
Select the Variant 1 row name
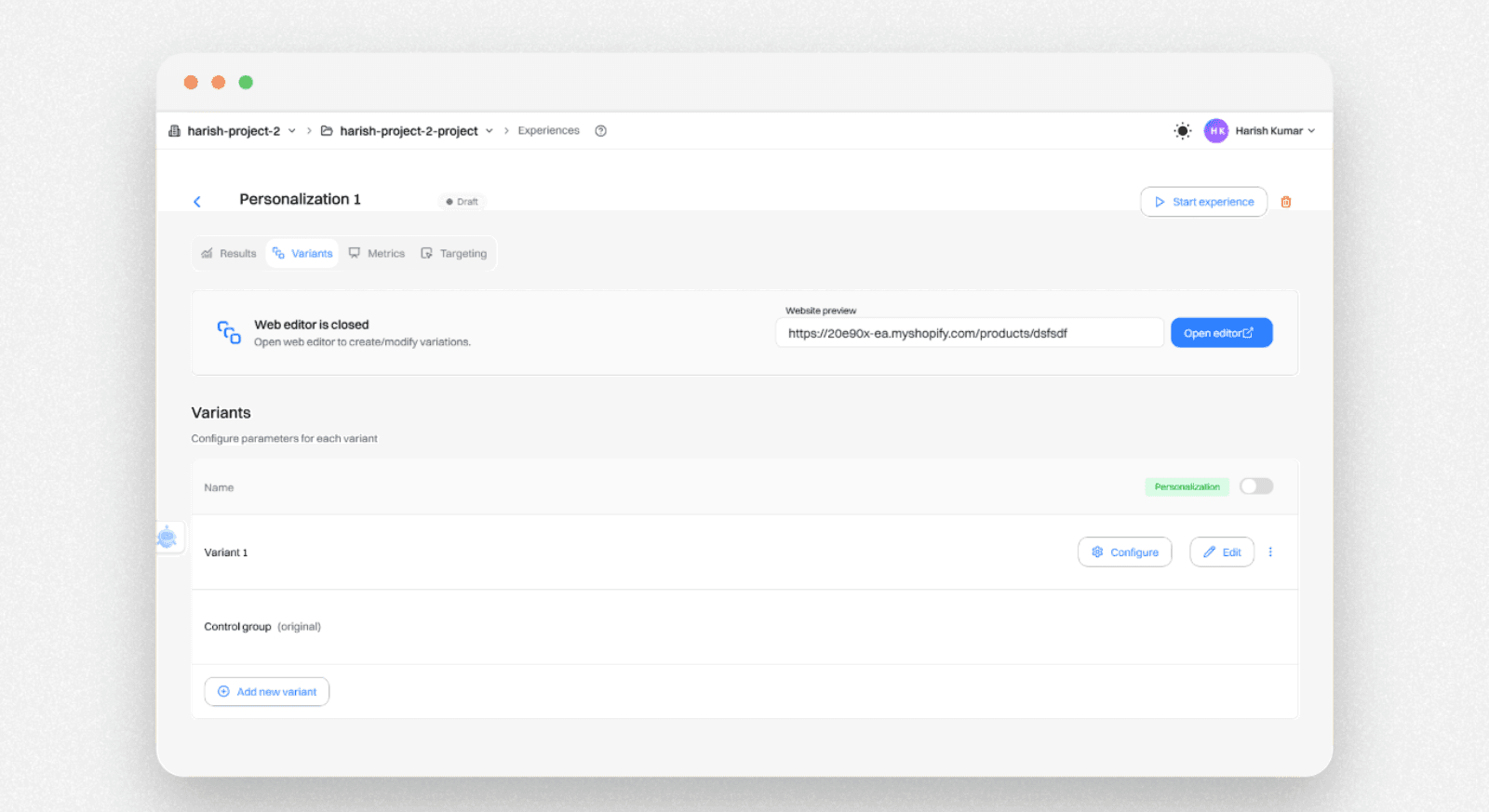pyautogui.click(x=226, y=552)
